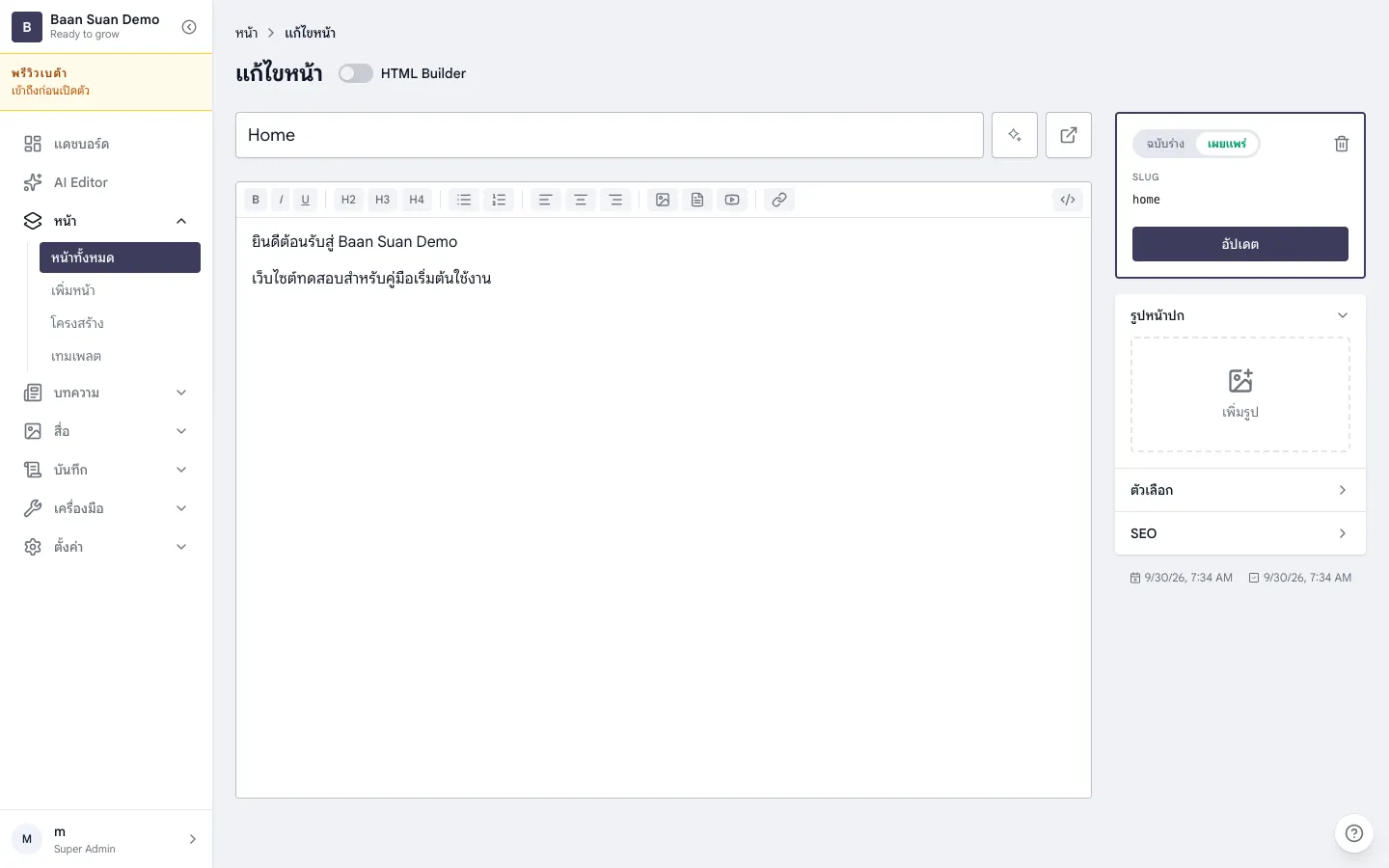The width and height of the screenshot is (1389, 868).
Task: Toggle bold formatting in editor toolbar
Action: [256, 200]
